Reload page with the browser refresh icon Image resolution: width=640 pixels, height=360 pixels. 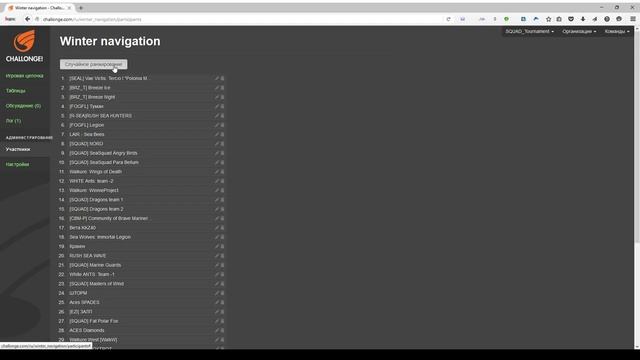448,19
